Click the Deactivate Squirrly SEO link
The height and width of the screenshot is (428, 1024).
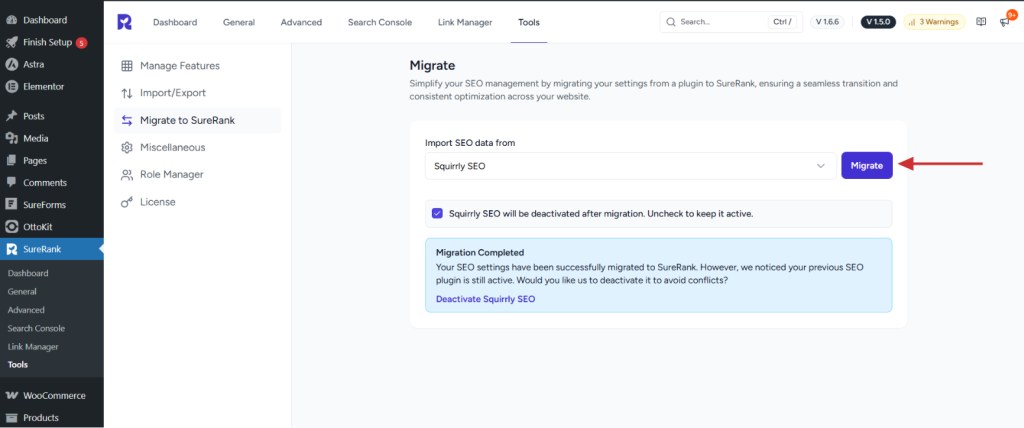[485, 299]
